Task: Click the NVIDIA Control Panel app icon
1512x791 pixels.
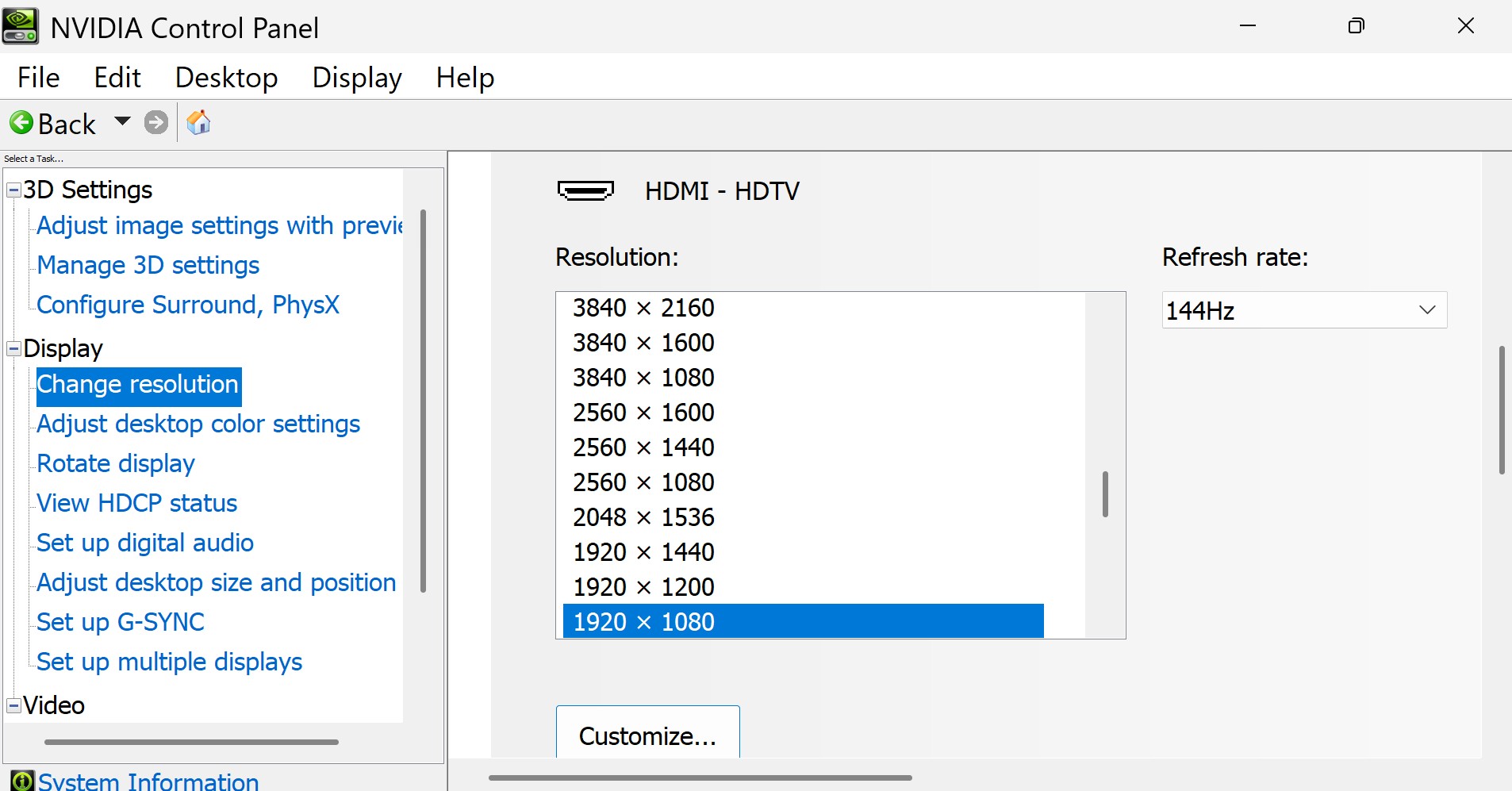Action: tap(20, 26)
